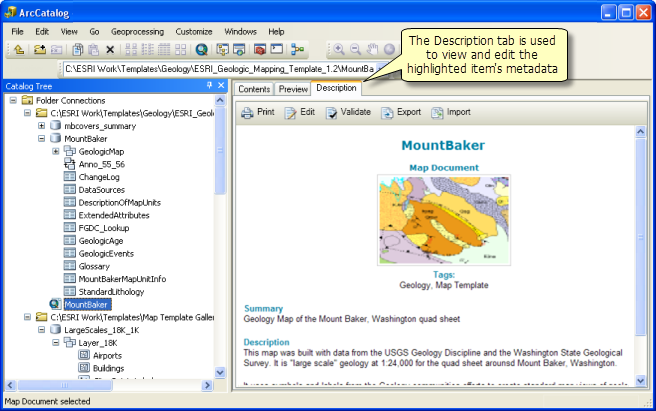Screen dimensions: 656x411
Task: Open the Windows menu
Action: tap(240, 31)
